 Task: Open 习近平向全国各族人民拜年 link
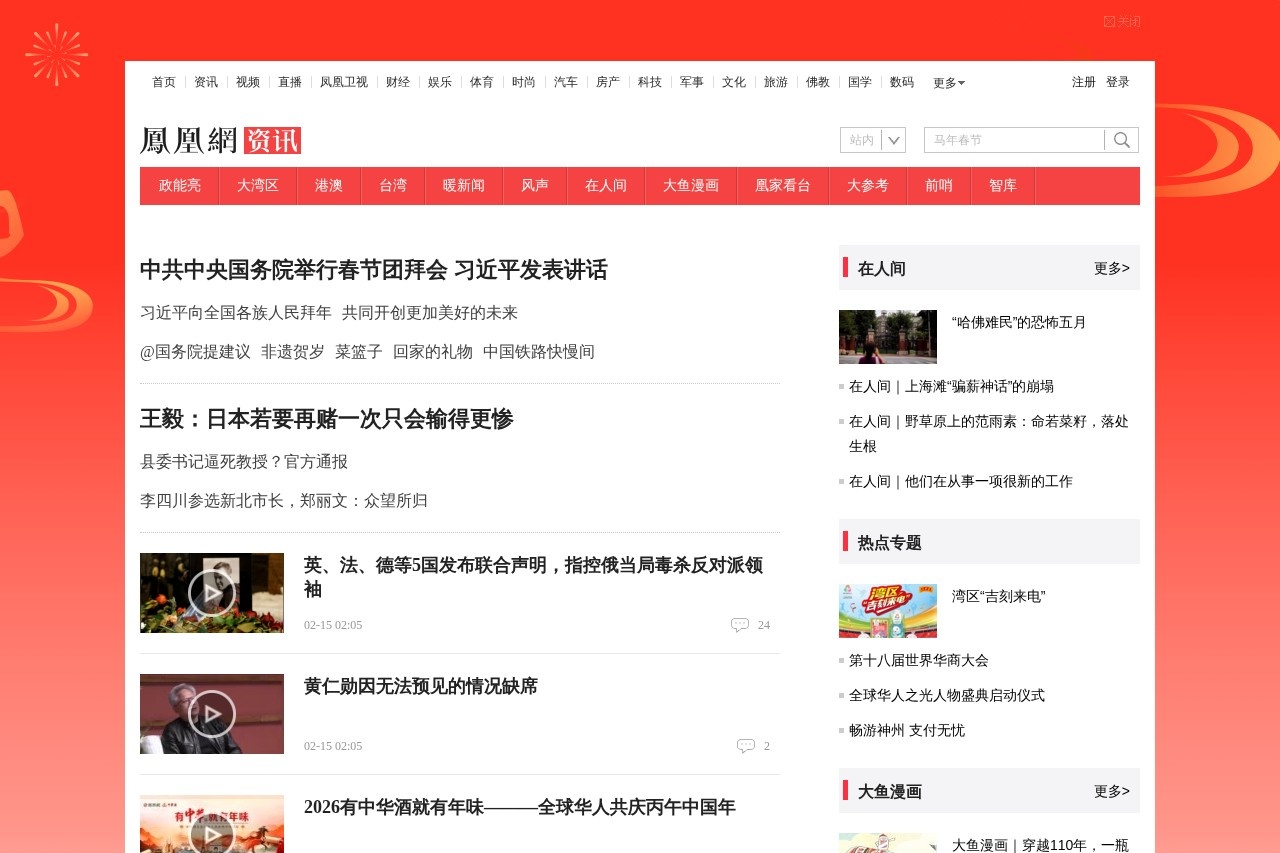click(236, 313)
